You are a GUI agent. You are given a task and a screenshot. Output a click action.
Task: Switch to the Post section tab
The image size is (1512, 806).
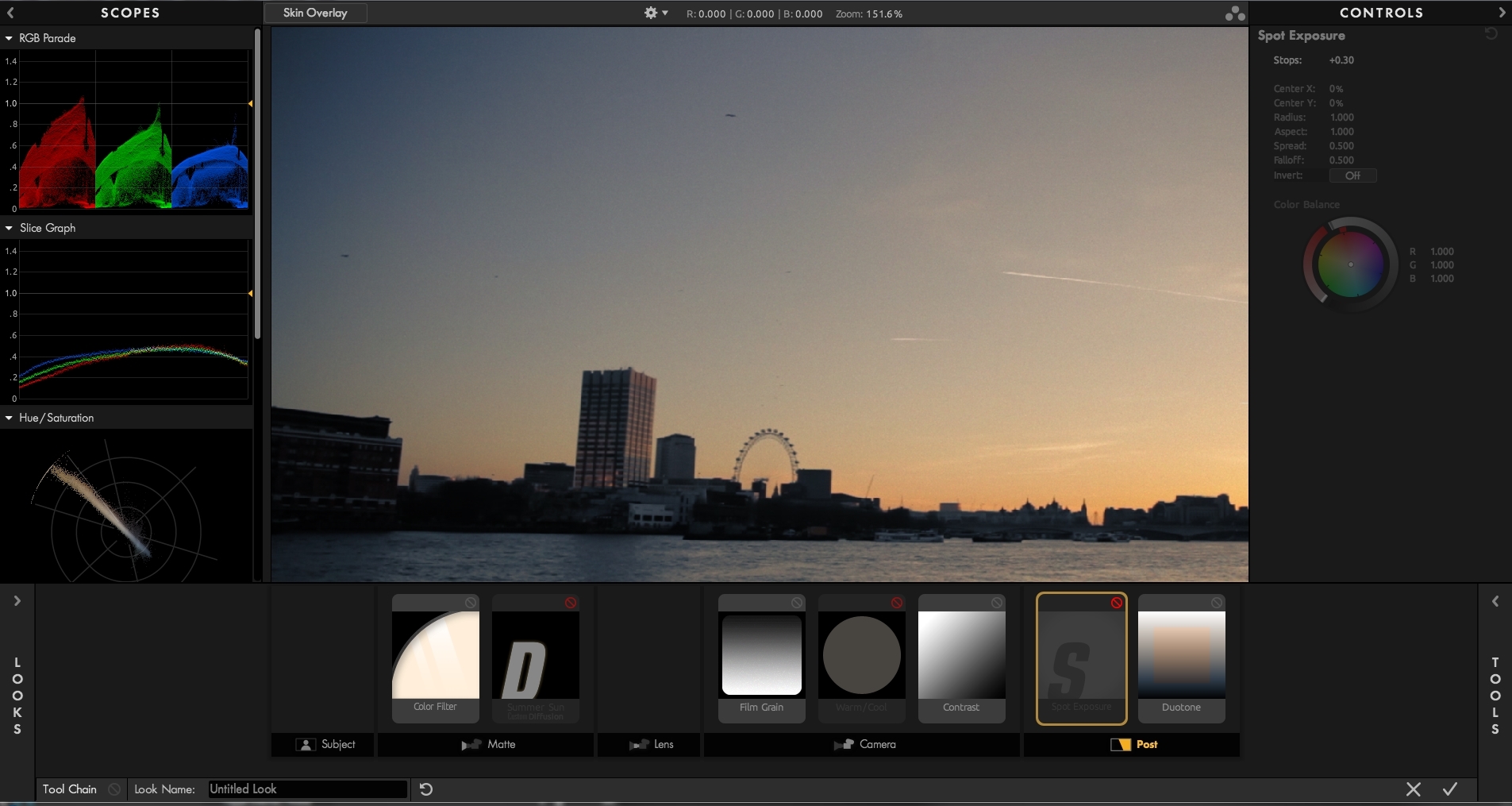click(1132, 744)
